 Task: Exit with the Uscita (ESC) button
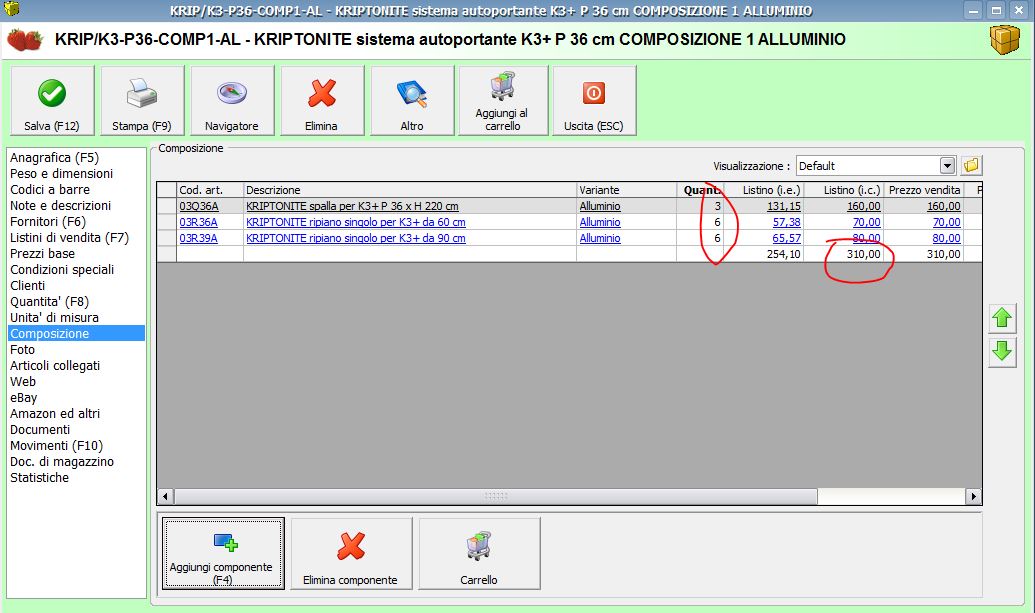(x=593, y=101)
